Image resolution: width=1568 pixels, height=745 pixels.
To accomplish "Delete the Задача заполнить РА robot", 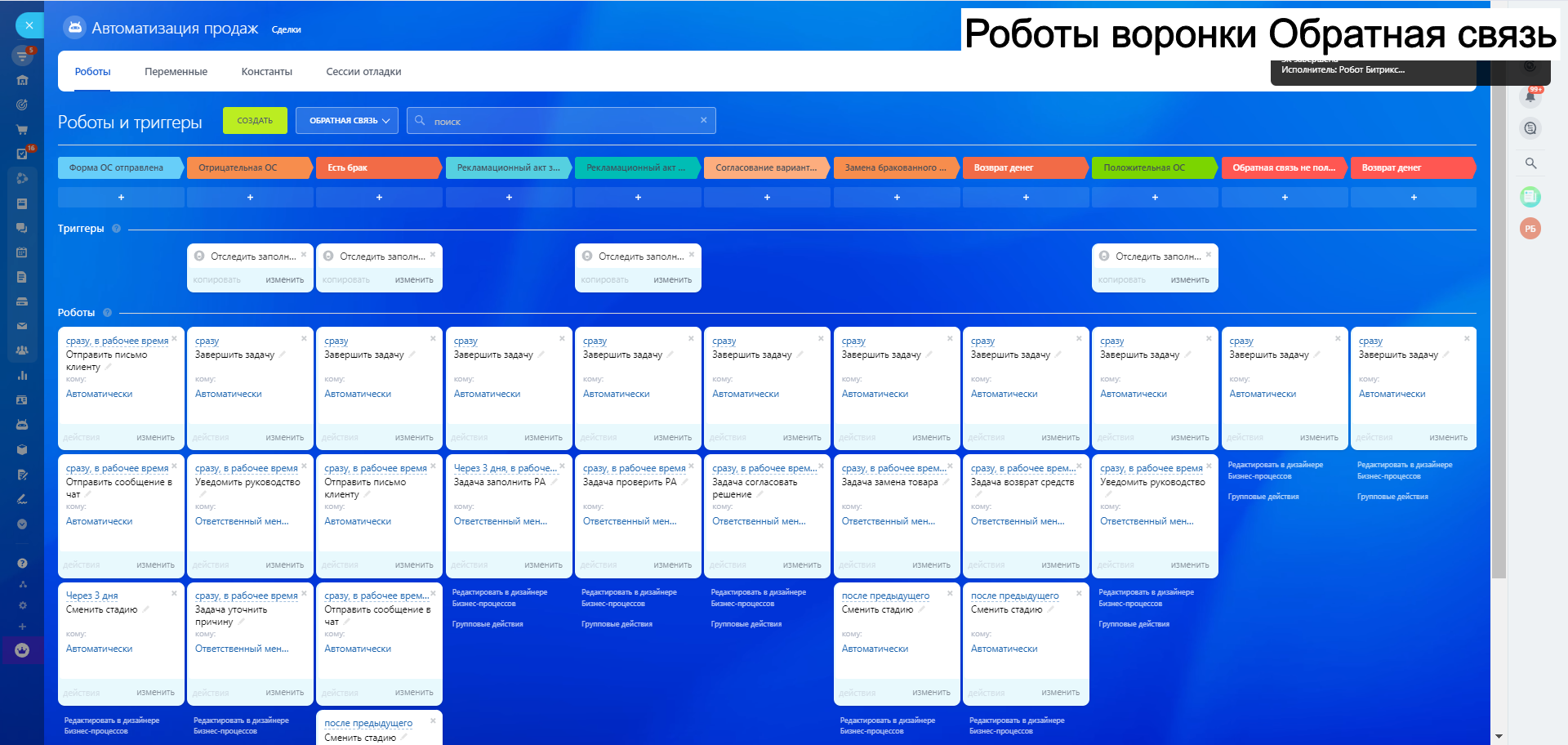I will pos(562,466).
